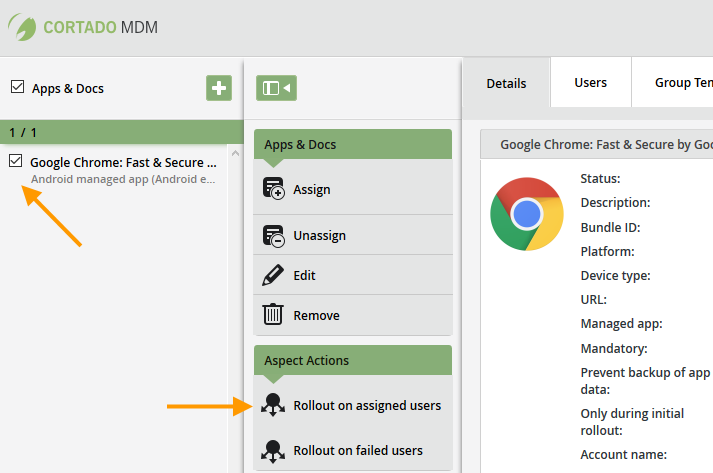Click the Description: label
Screen dimensions: 713x473
pos(615,202)
